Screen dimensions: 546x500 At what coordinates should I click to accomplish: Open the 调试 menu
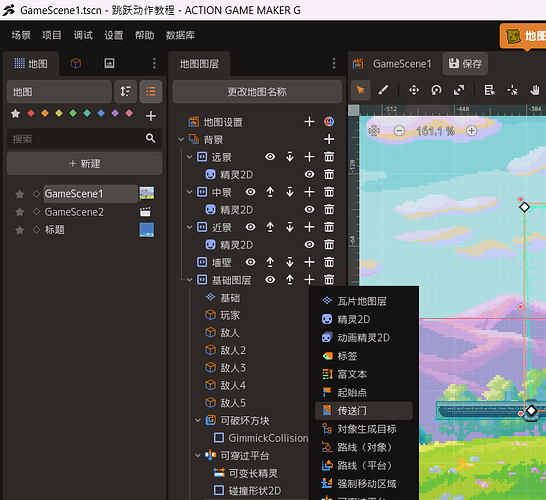click(x=83, y=35)
